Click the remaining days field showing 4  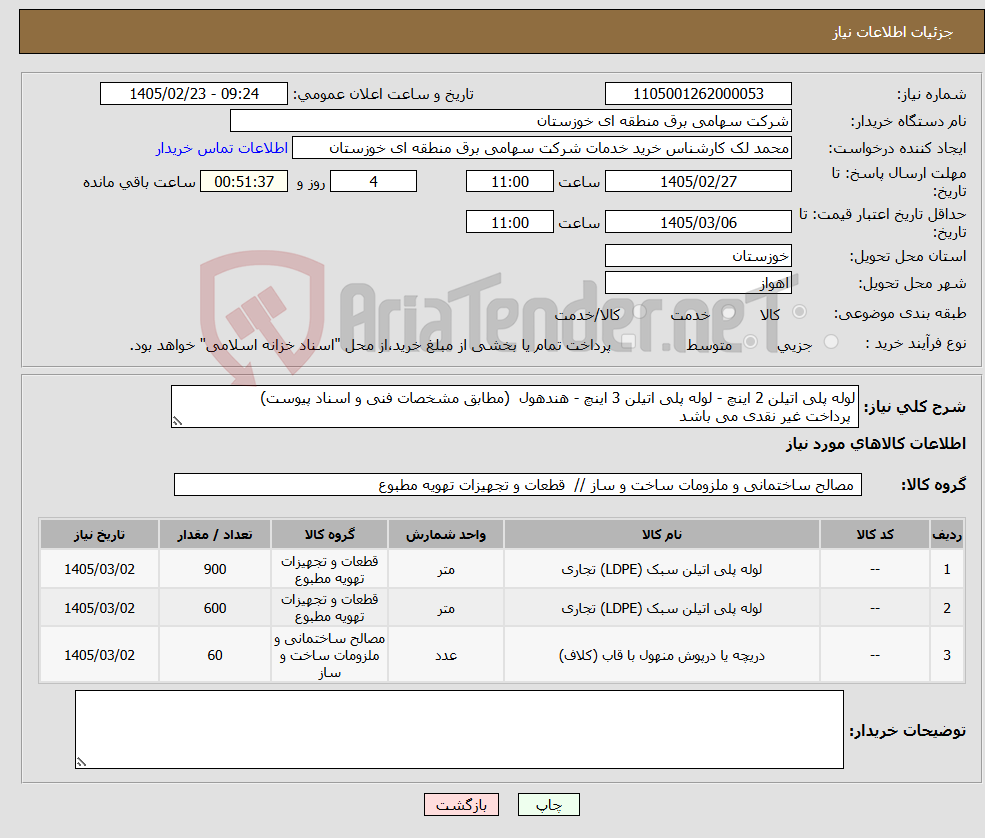373,182
